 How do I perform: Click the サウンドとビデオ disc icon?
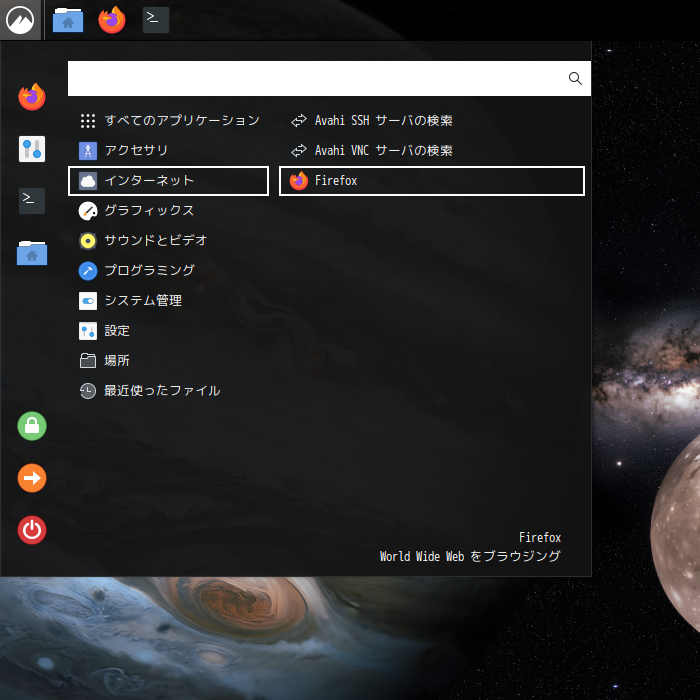tap(88, 241)
